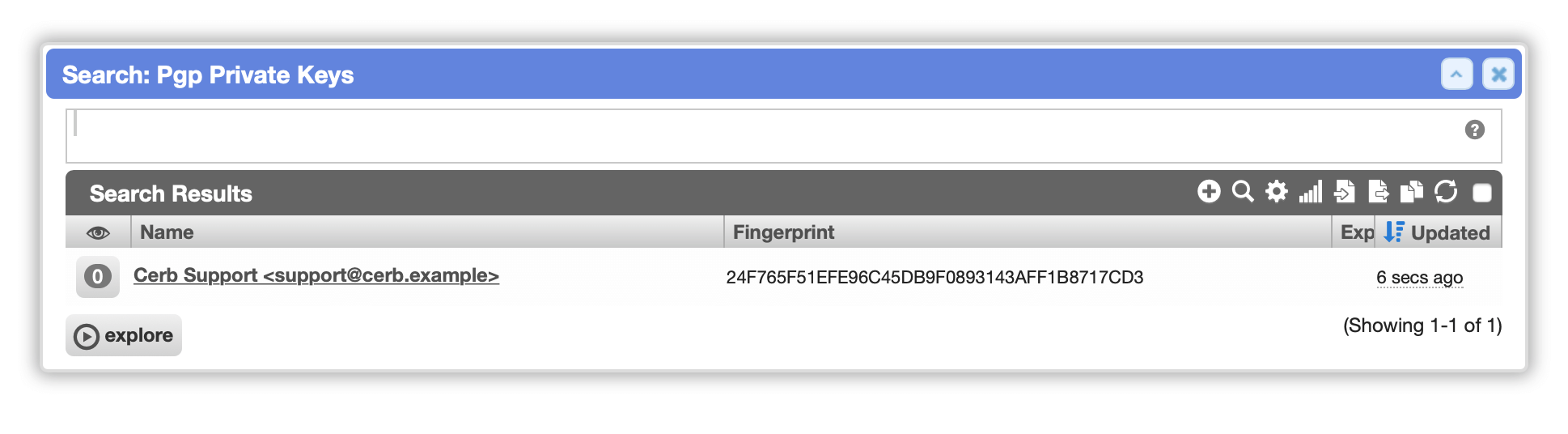
Task: Collapse the Pgp Private Keys popup
Action: click(1456, 74)
